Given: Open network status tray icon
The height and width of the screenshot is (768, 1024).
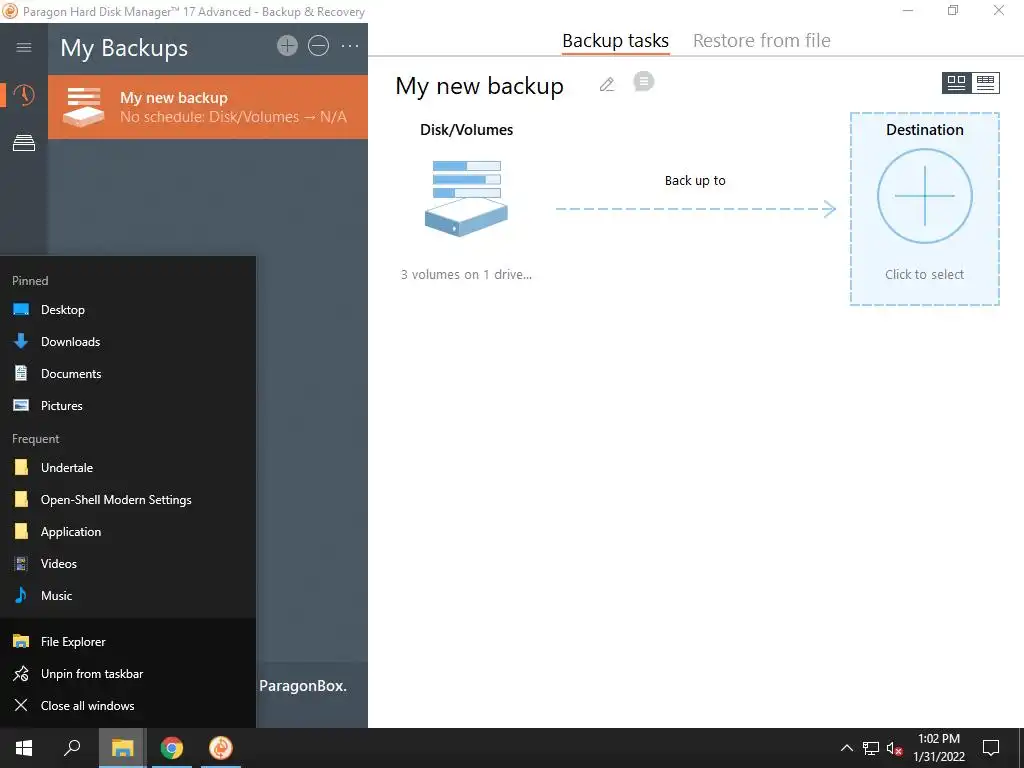Looking at the screenshot, I should (871, 748).
